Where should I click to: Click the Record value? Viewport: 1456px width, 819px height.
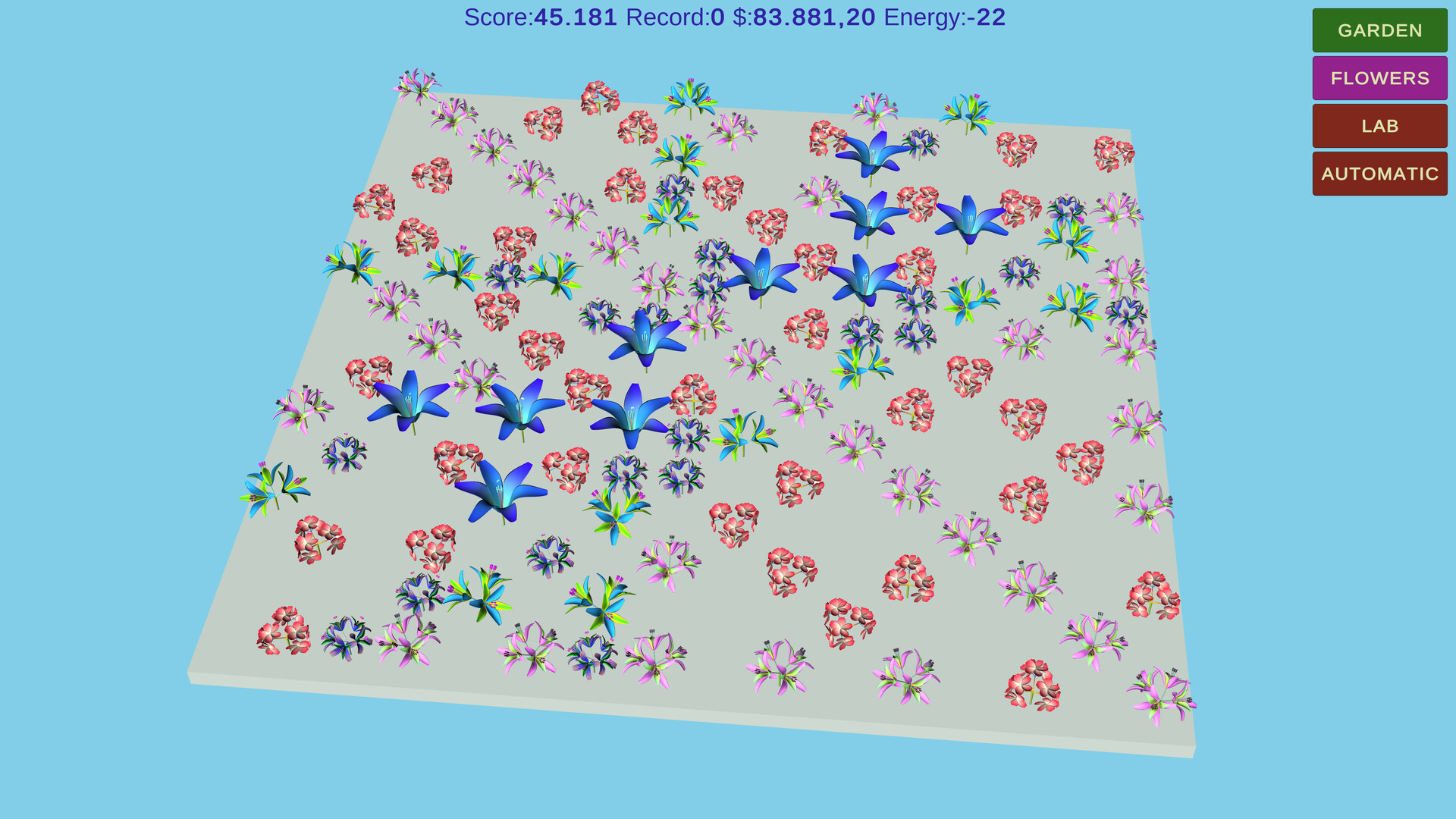717,17
